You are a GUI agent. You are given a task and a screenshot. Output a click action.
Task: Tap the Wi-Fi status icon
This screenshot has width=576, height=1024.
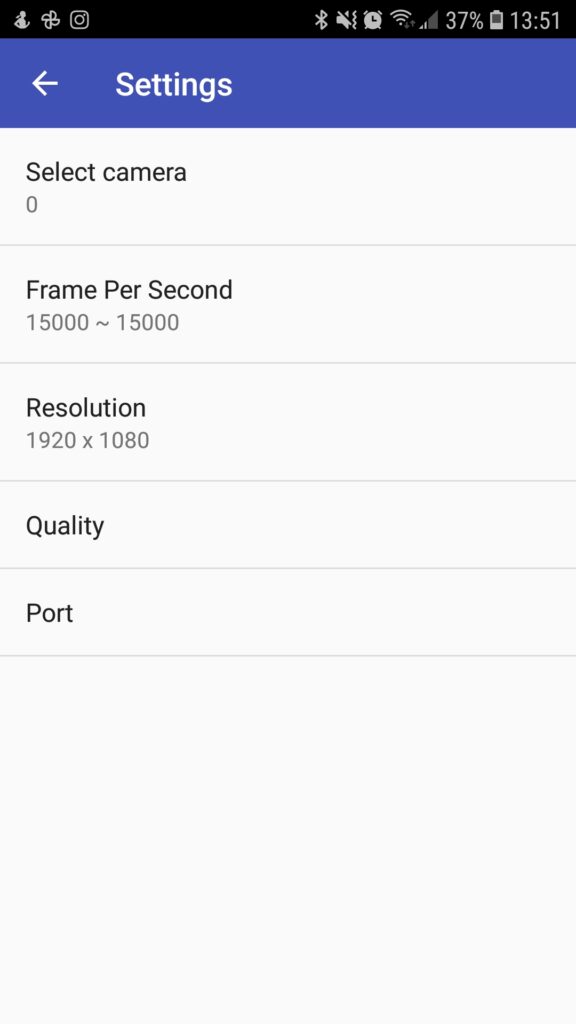coord(402,20)
